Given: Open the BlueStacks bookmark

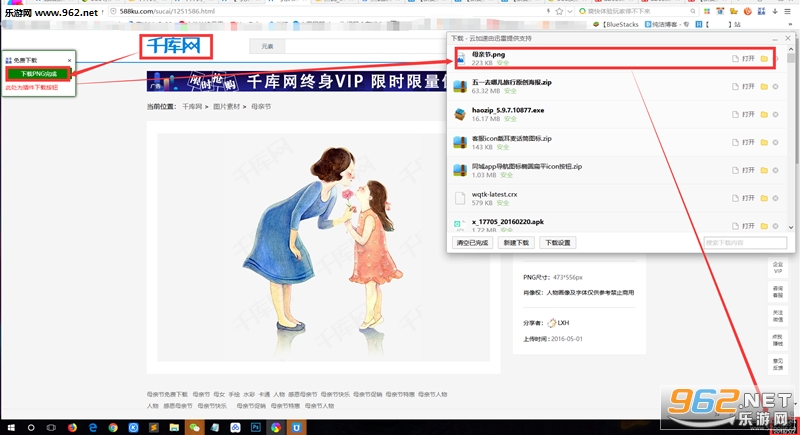Looking at the screenshot, I should coord(615,24).
